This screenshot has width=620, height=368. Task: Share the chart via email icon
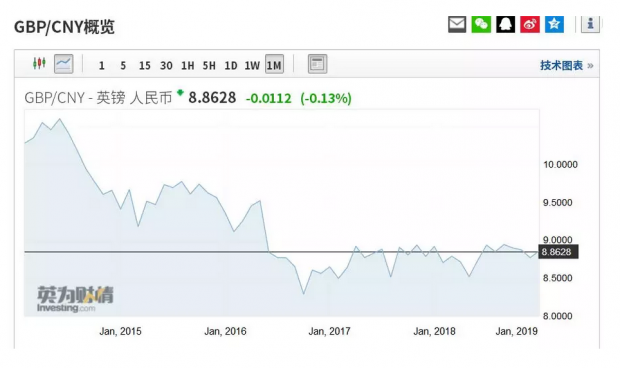pyautogui.click(x=457, y=25)
